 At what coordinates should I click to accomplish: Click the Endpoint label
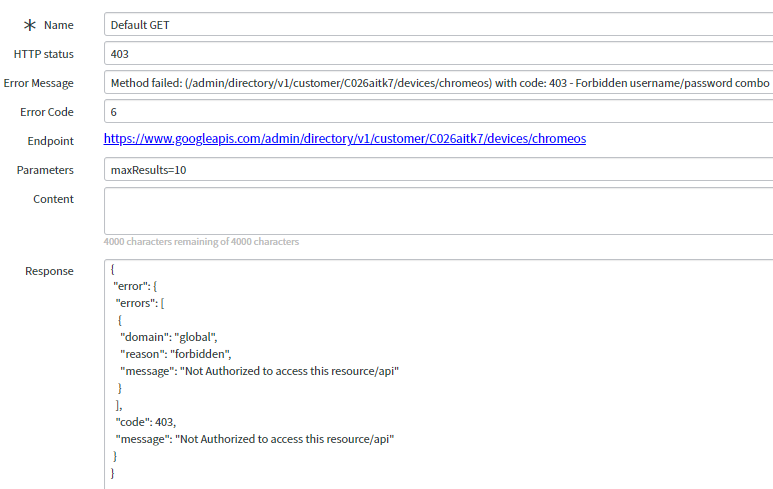click(x=51, y=141)
